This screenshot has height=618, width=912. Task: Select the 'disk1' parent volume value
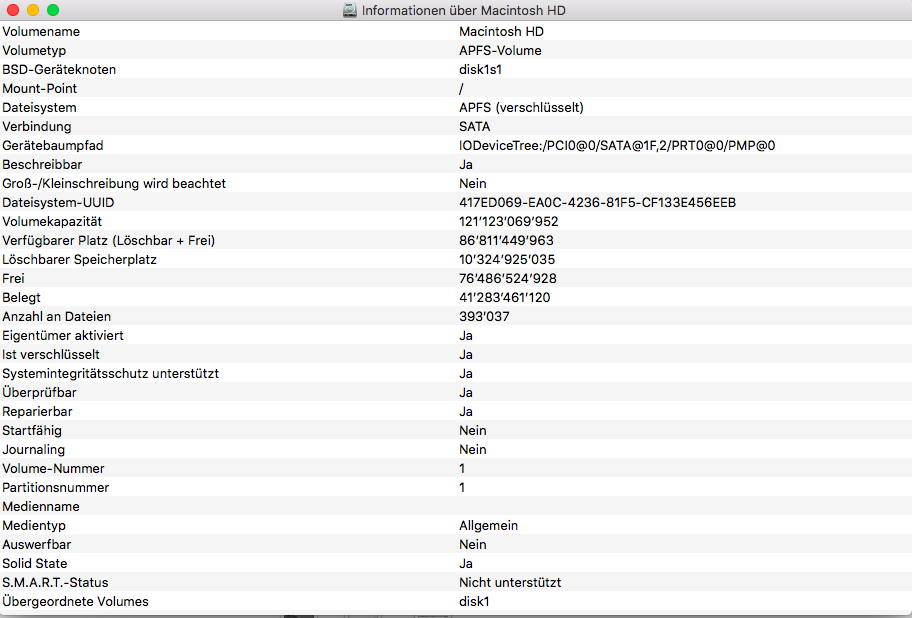(474, 602)
